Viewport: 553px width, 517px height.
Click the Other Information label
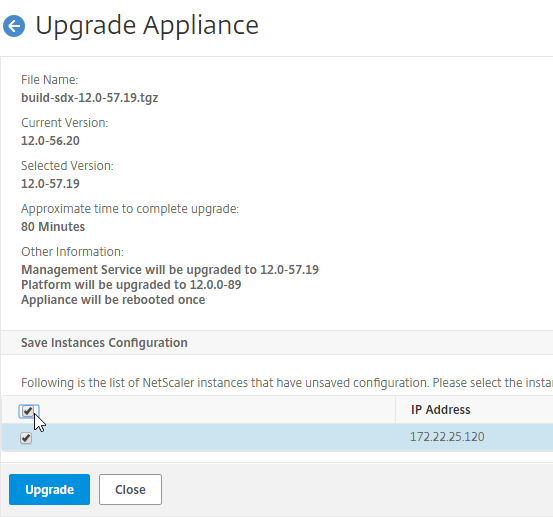(72, 252)
